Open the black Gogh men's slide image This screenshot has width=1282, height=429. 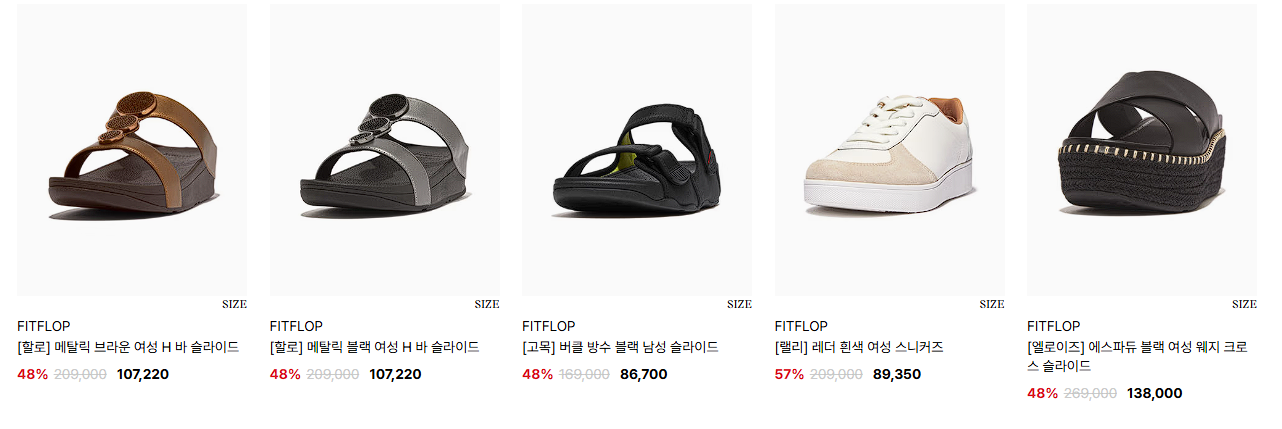click(637, 150)
